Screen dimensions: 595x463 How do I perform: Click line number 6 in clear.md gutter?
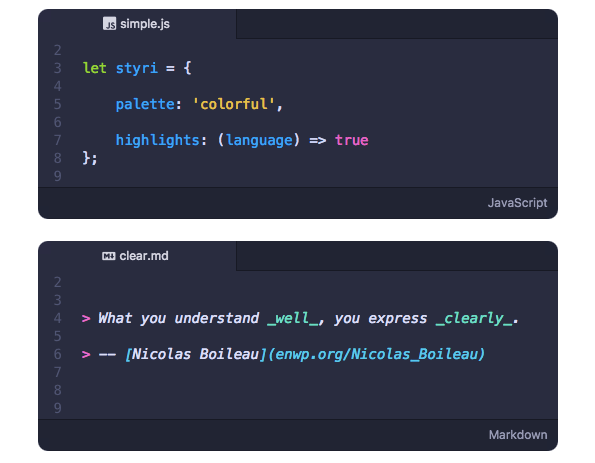tap(58, 354)
